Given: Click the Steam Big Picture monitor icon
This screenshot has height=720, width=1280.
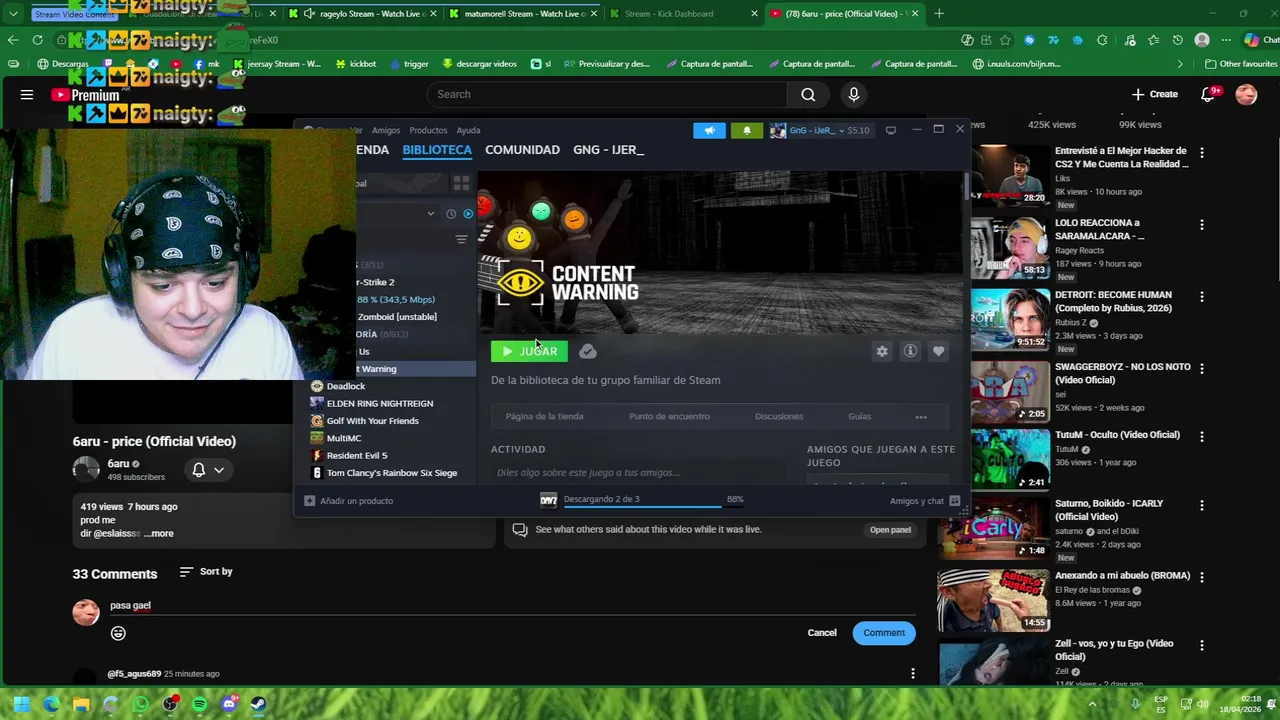Looking at the screenshot, I should [x=891, y=130].
